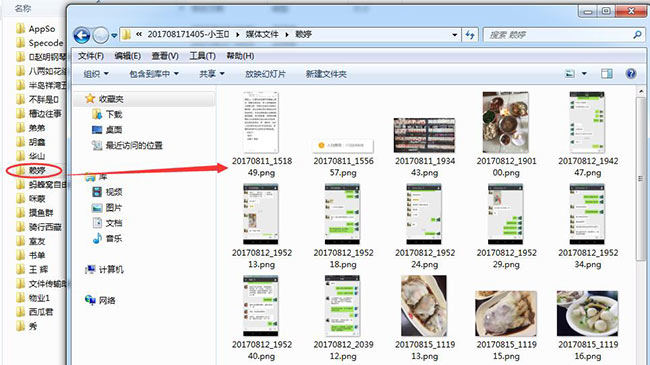This screenshot has height=365, width=650.
Task: Toggle the preview pane icon
Action: coord(606,74)
